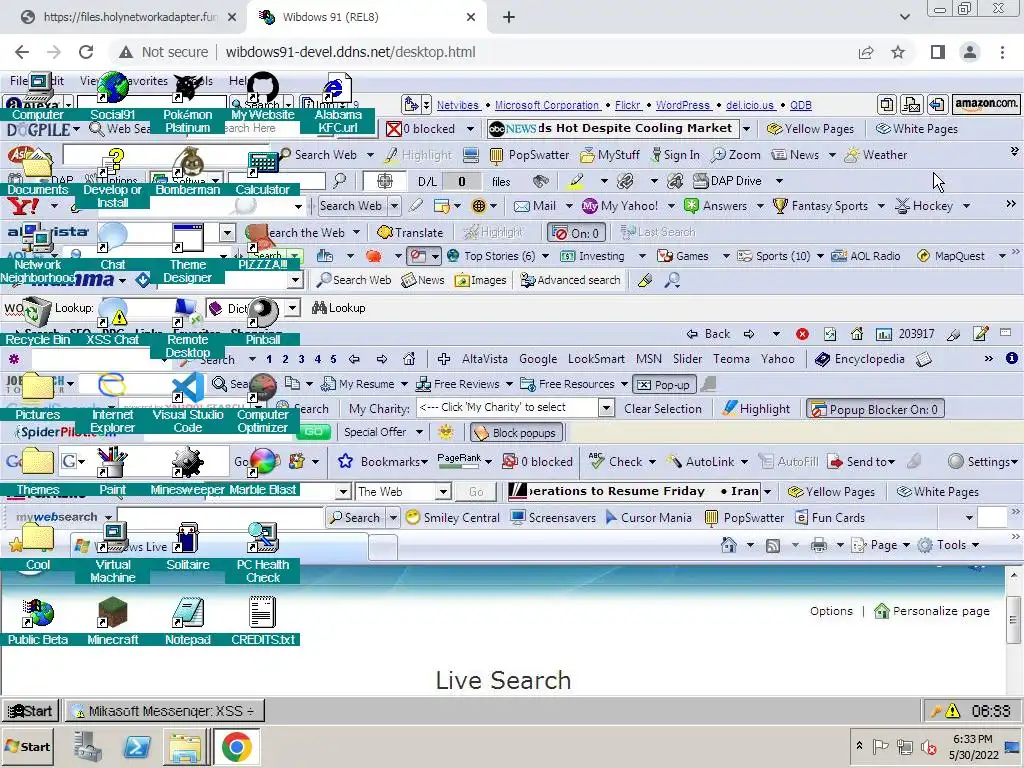Toggle the Highlight button beside Clear Selection

(756, 409)
